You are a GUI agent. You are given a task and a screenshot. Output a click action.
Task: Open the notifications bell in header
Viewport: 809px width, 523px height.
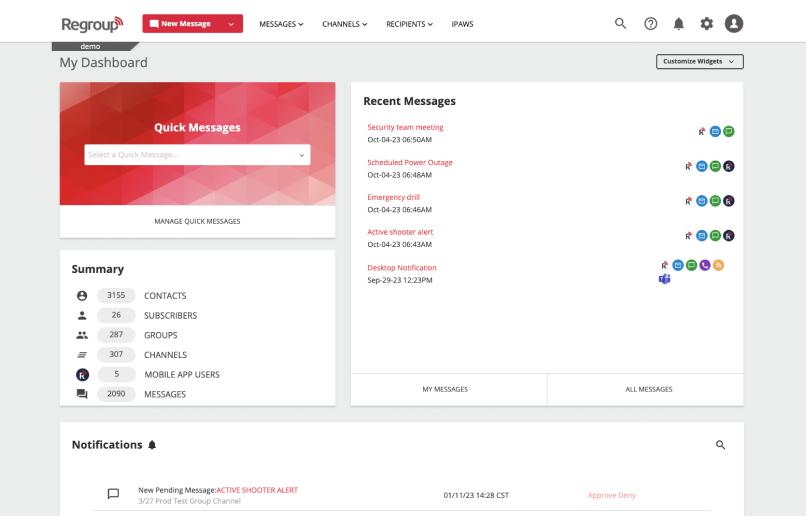(x=679, y=24)
